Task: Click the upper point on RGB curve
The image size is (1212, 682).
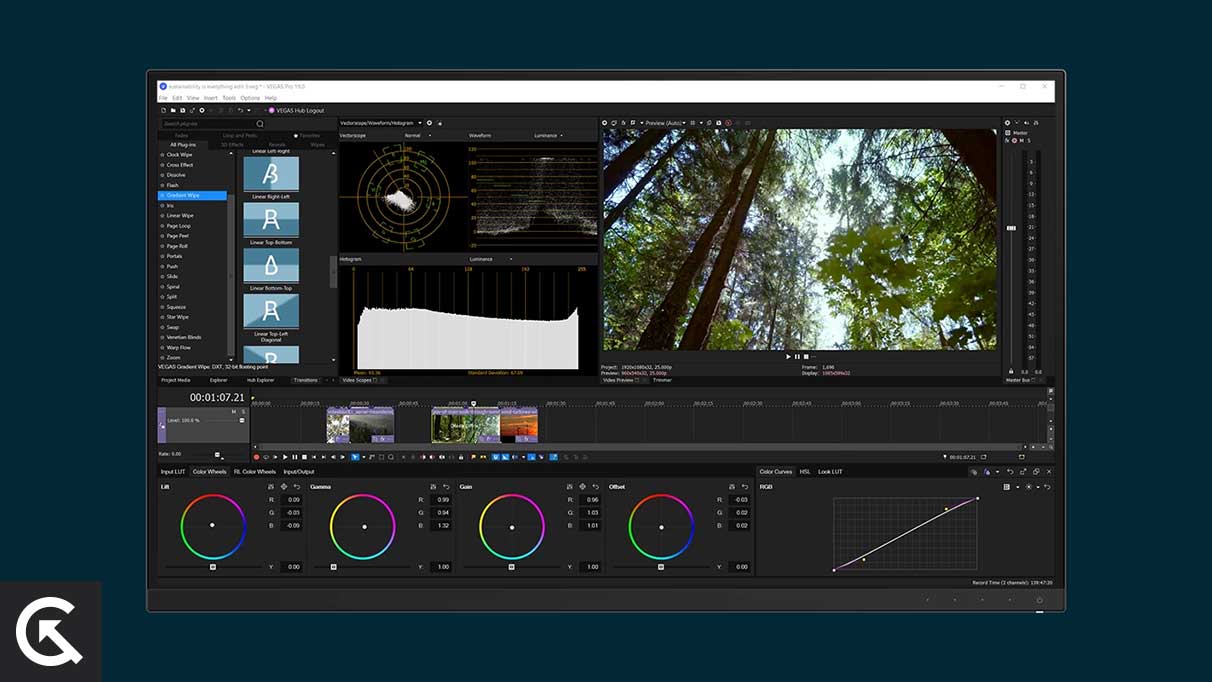Action: click(x=945, y=510)
